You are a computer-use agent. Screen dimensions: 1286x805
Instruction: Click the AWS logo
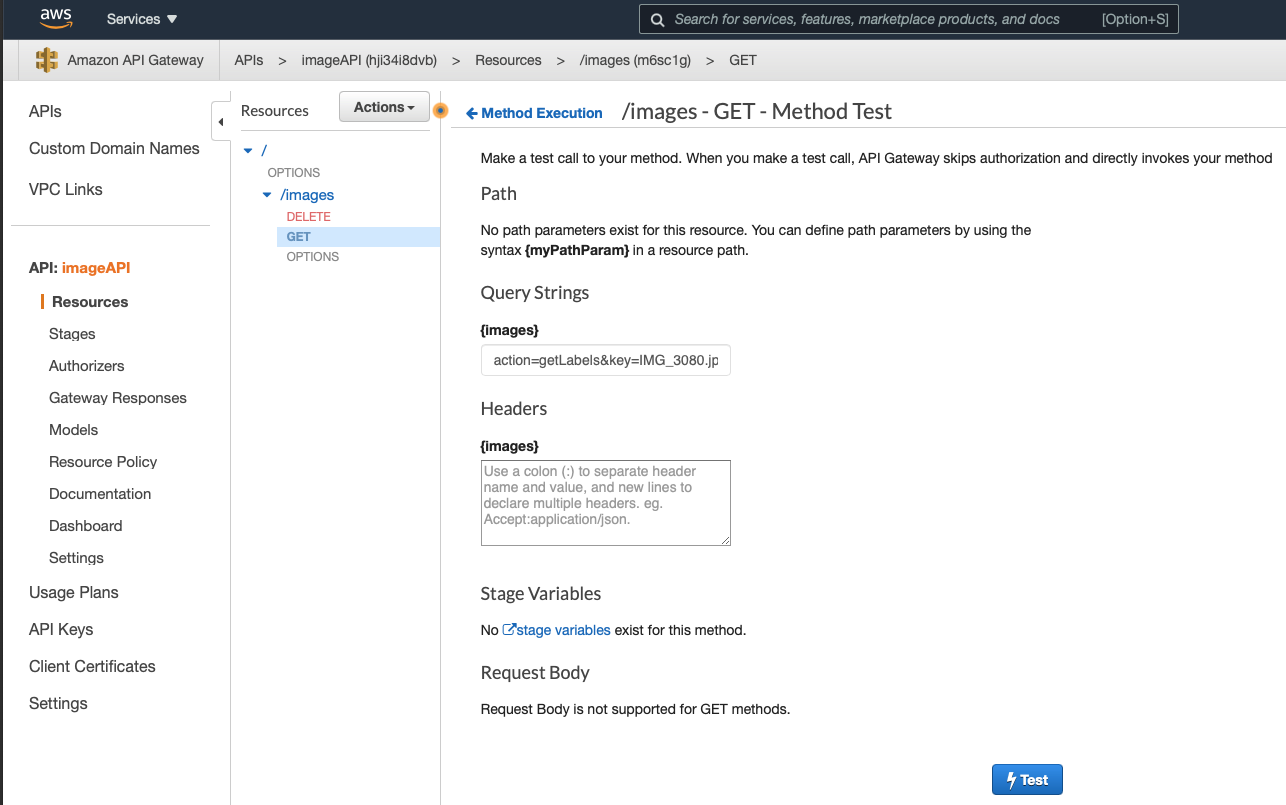57,18
